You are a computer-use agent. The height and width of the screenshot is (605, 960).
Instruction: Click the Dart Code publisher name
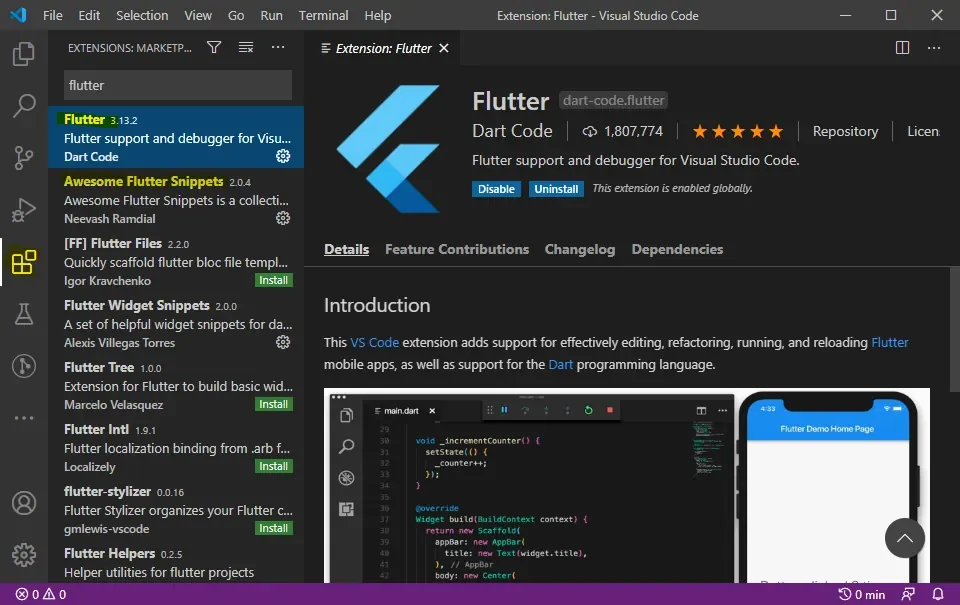(x=512, y=131)
